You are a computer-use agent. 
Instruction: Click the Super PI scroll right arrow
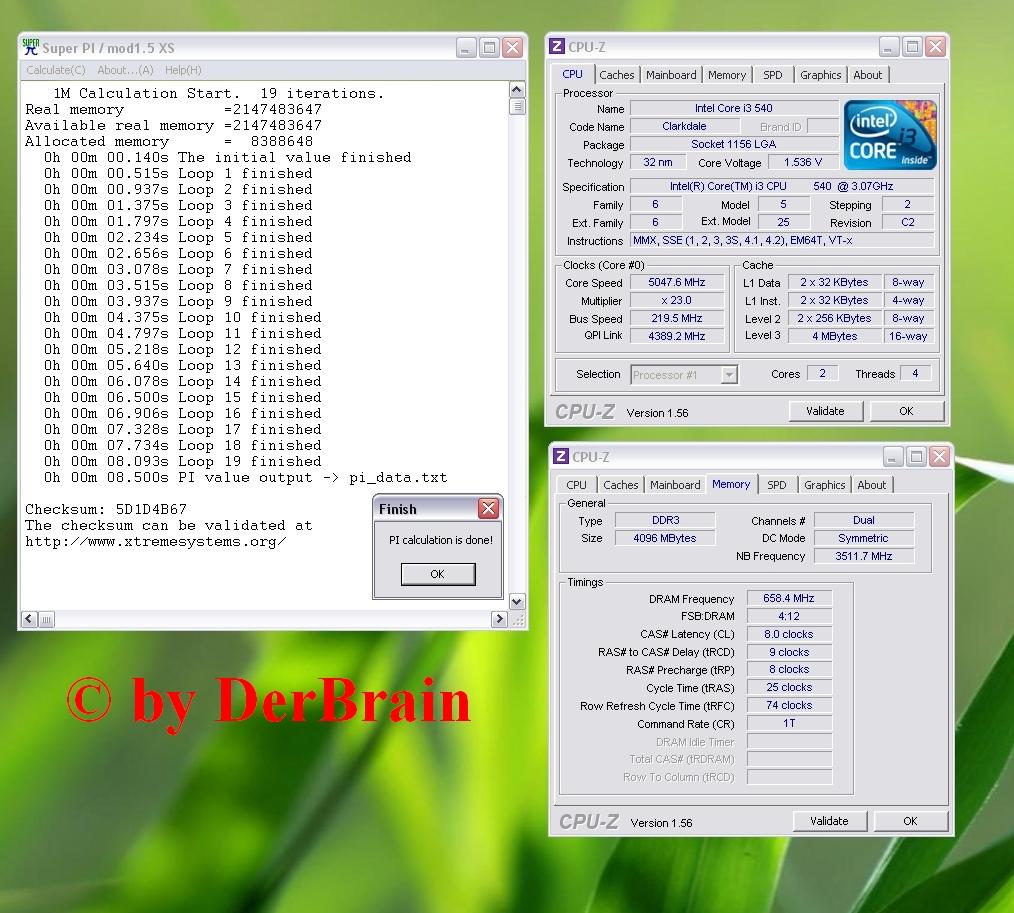pyautogui.click(x=499, y=619)
